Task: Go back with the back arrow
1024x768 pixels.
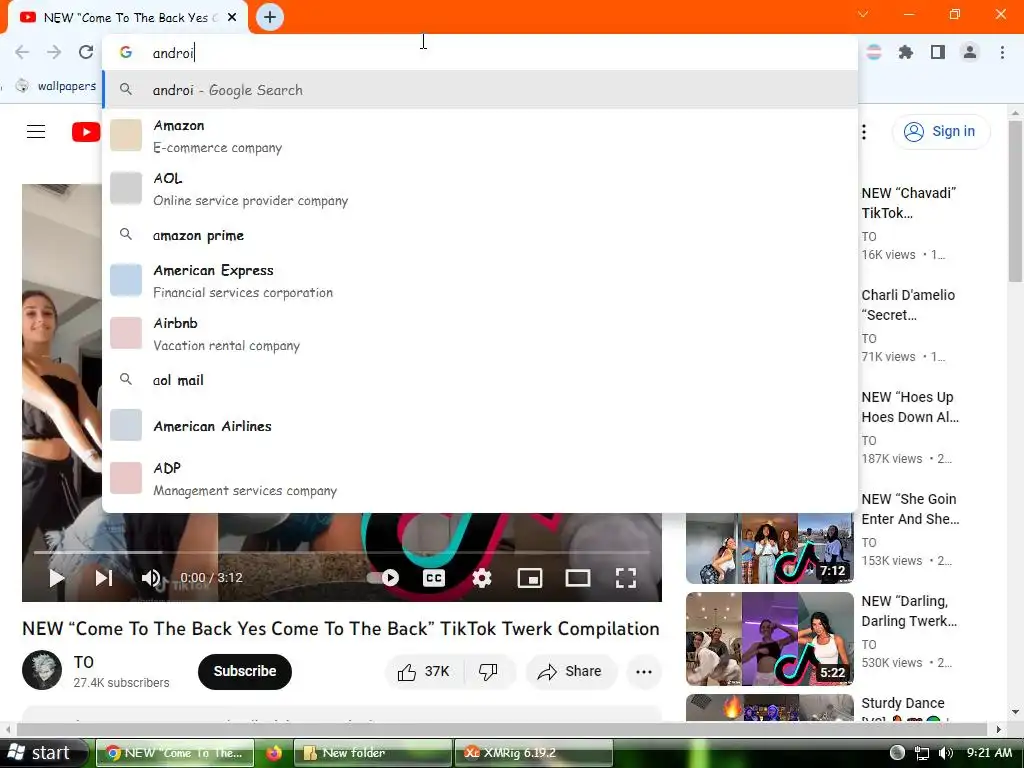Action: tap(22, 52)
